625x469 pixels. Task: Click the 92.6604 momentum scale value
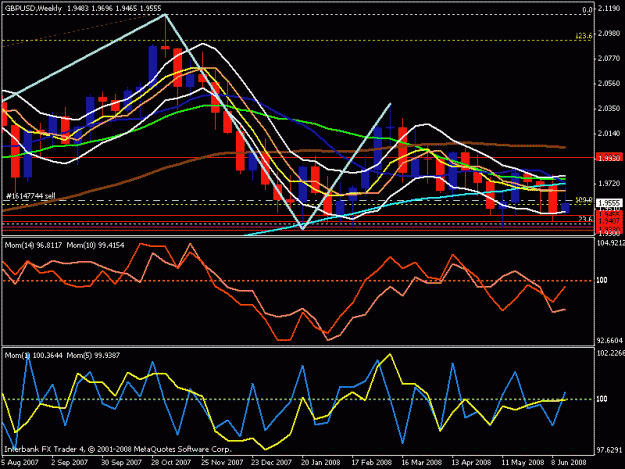tap(609, 341)
